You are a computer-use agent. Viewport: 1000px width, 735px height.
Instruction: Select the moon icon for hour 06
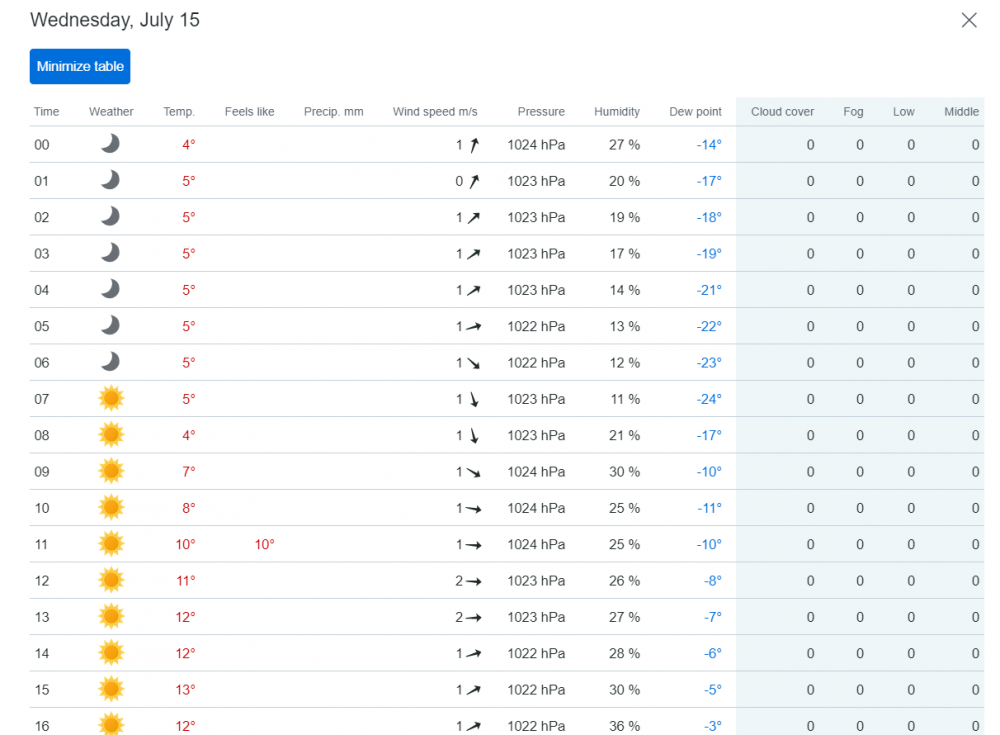(x=110, y=362)
